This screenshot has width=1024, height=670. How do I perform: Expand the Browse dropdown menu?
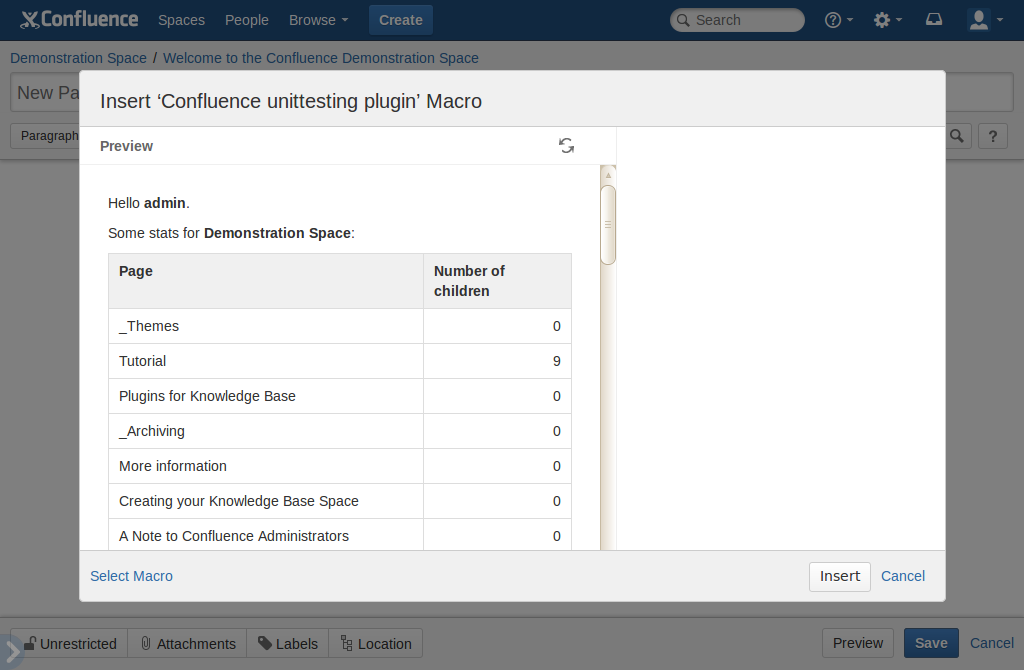318,20
